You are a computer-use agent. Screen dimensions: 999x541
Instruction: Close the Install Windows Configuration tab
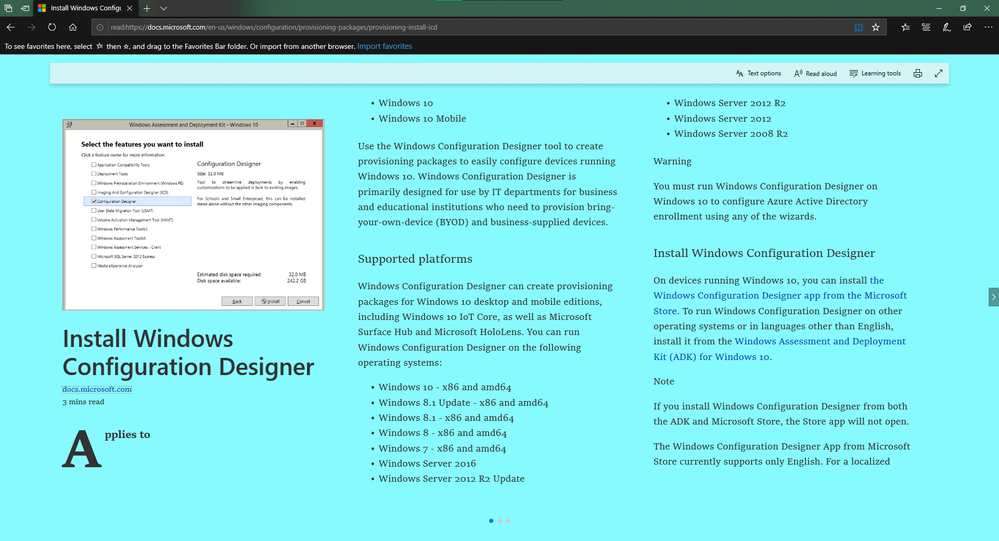129,8
